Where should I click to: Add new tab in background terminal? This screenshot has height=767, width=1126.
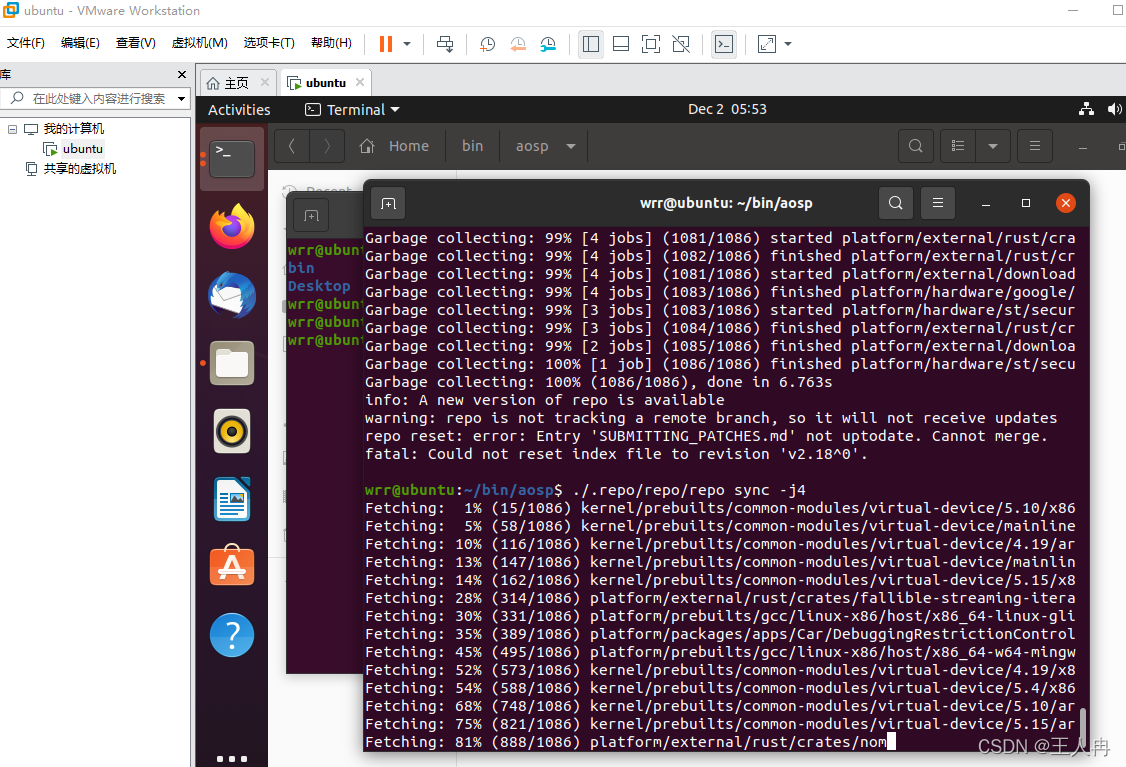pyautogui.click(x=312, y=215)
